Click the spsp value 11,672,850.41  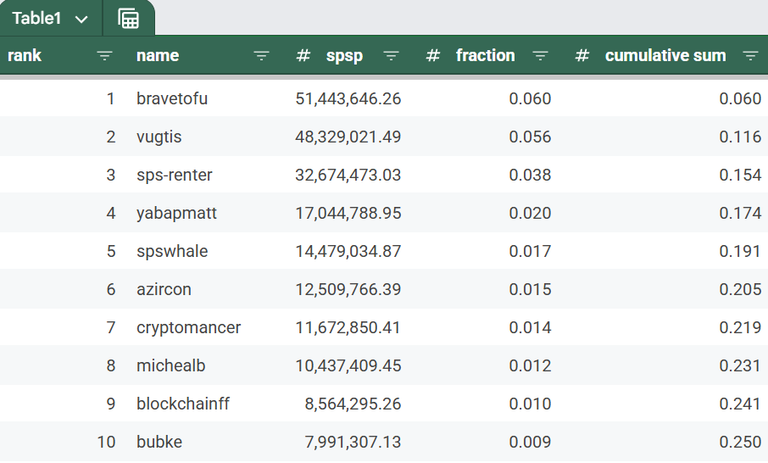click(348, 328)
